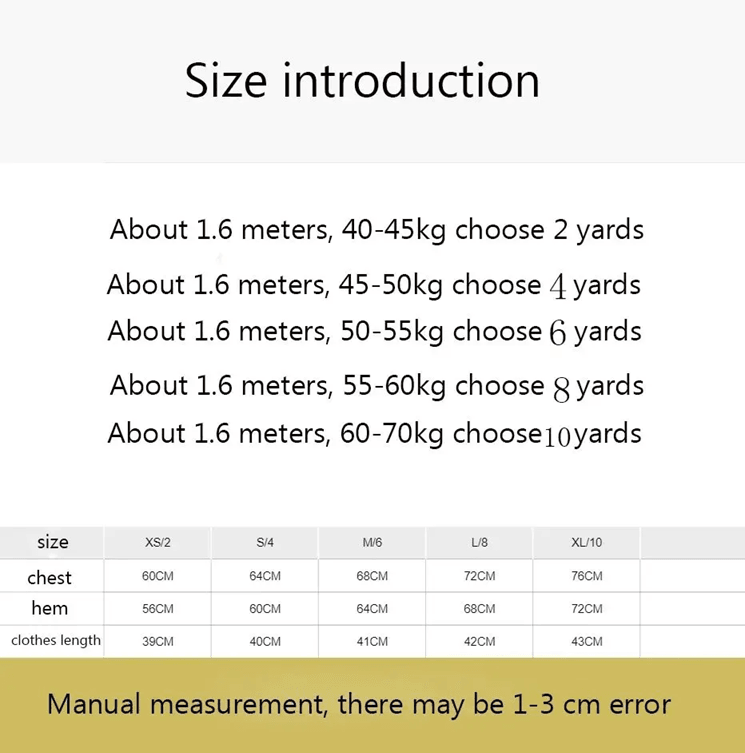Select the '45-50kg choose 4 yards' line

pos(374,285)
